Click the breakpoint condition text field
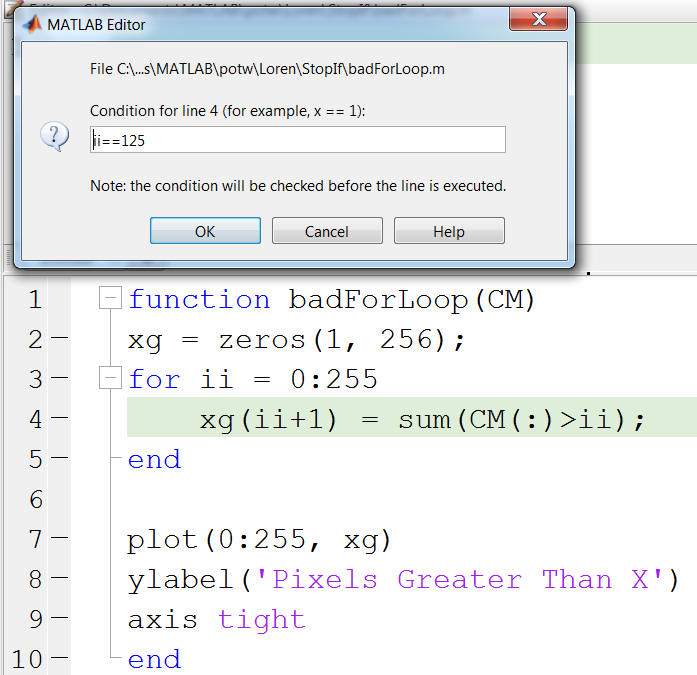The height and width of the screenshot is (675, 697). coord(297,140)
